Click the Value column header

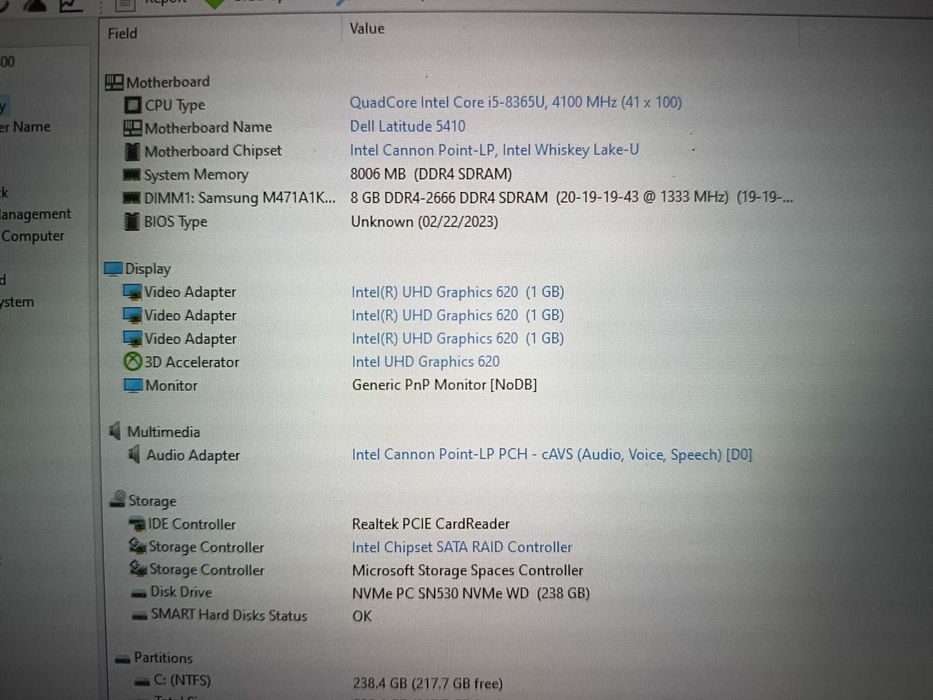367,29
